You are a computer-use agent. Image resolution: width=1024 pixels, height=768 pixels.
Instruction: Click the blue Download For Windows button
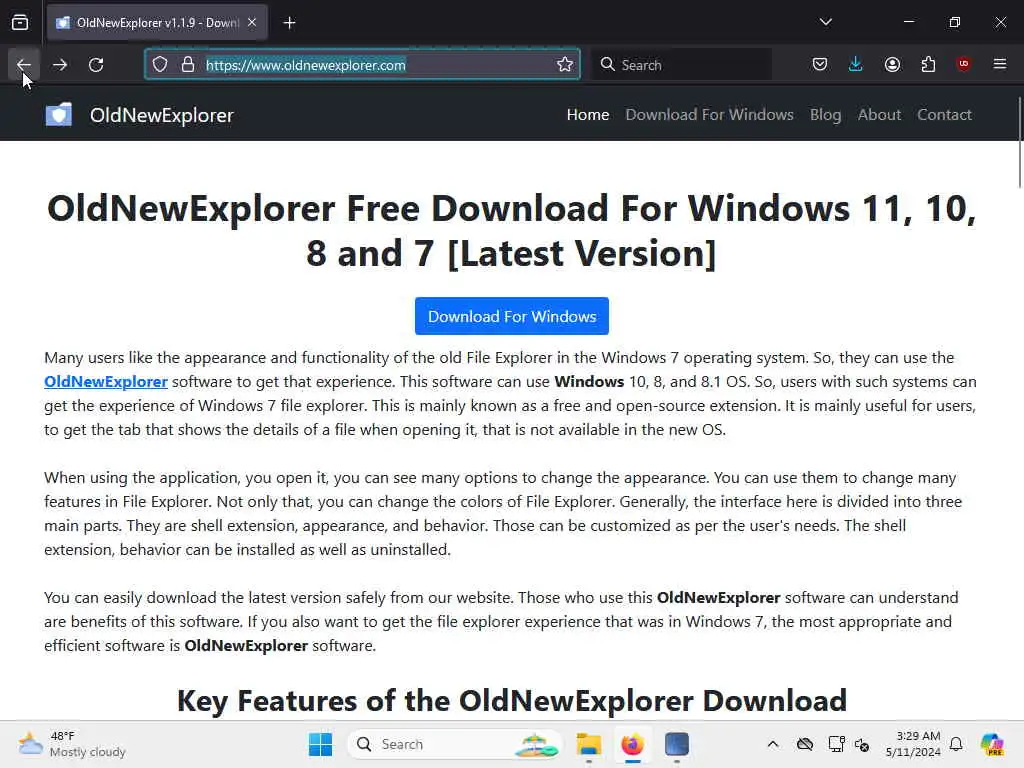pos(512,316)
